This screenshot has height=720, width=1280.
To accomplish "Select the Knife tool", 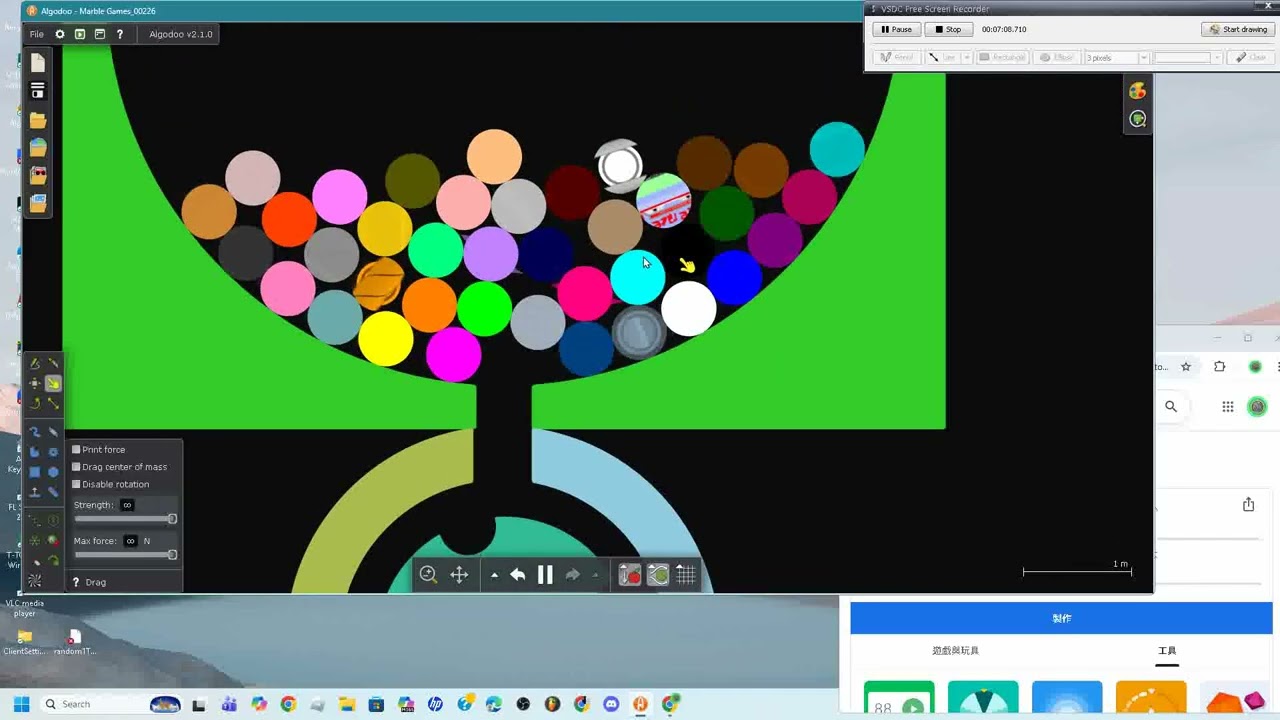I will point(54,363).
